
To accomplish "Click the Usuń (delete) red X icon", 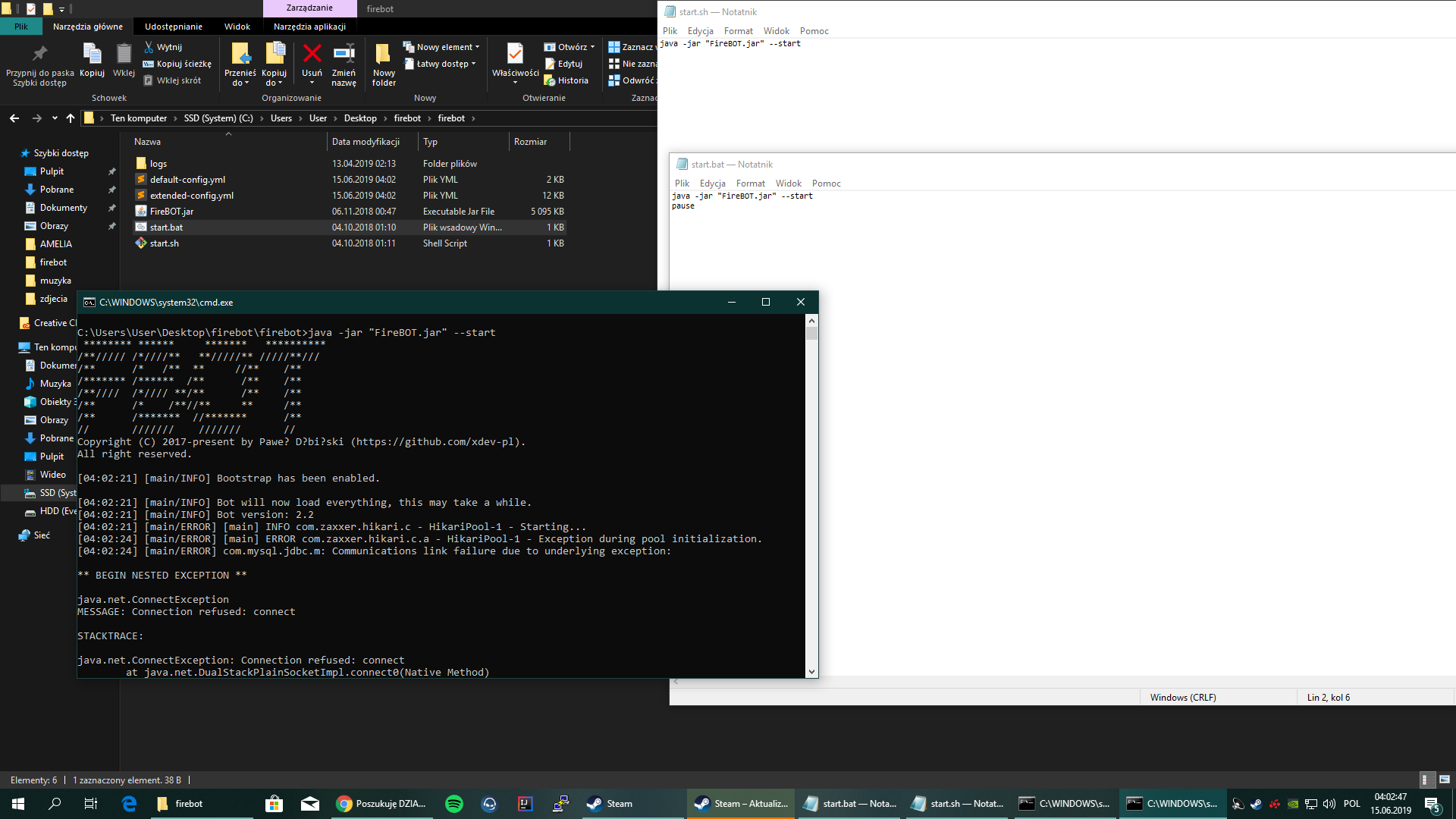I will coord(312,55).
